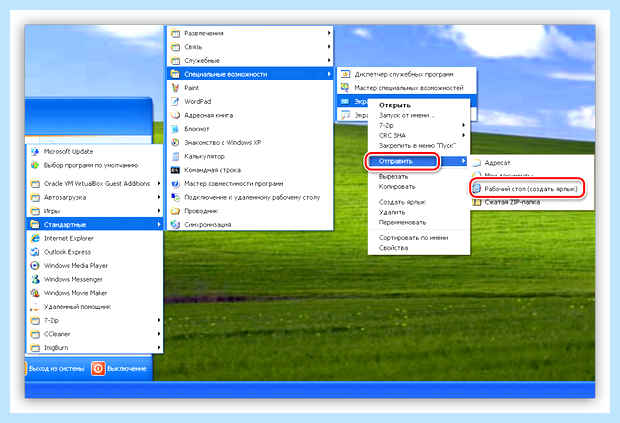The height and width of the screenshot is (423, 620).
Task: Click the Калькулятор icon
Action: 175,156
